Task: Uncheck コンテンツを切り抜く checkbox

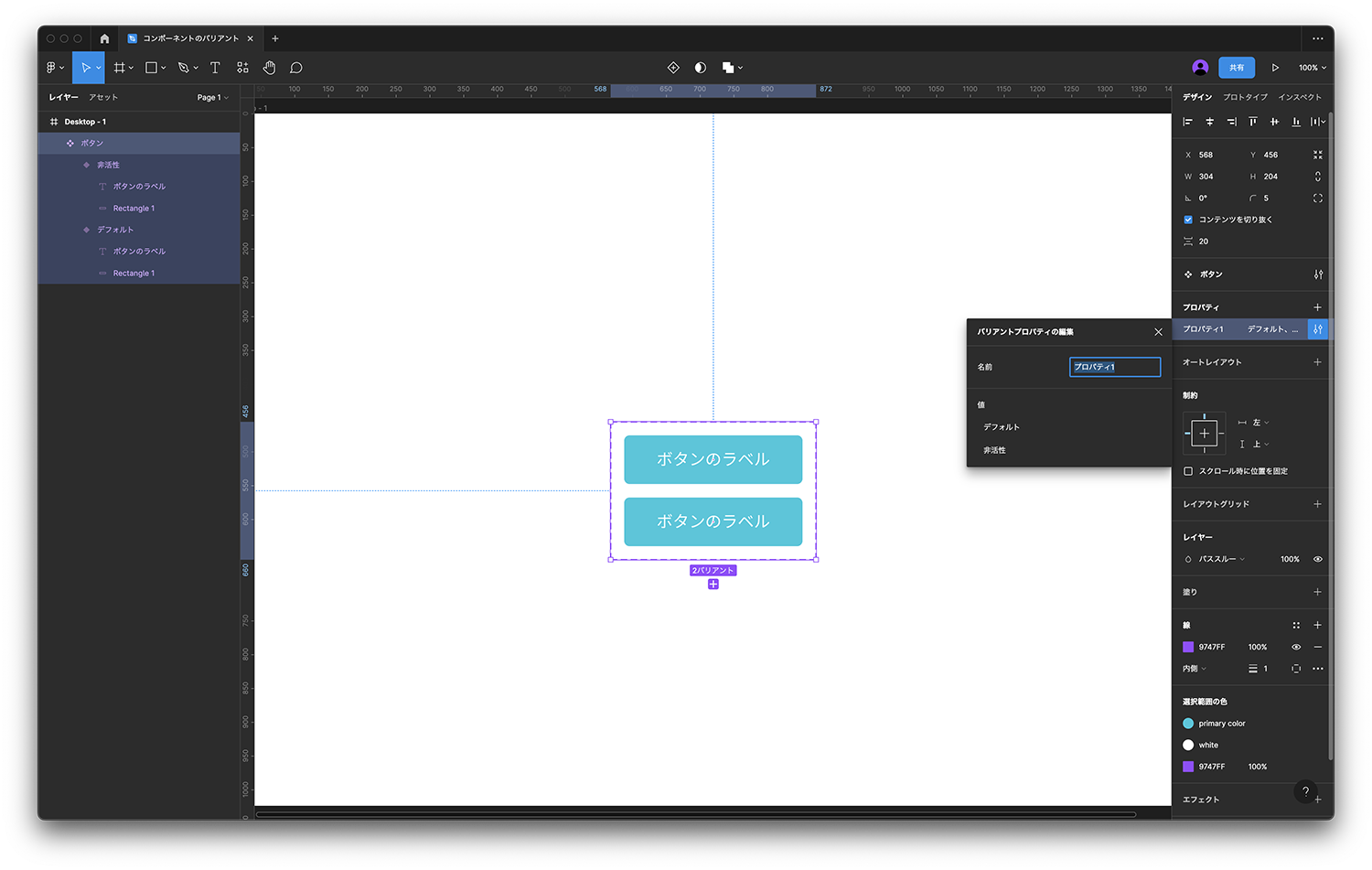Action: click(1188, 220)
